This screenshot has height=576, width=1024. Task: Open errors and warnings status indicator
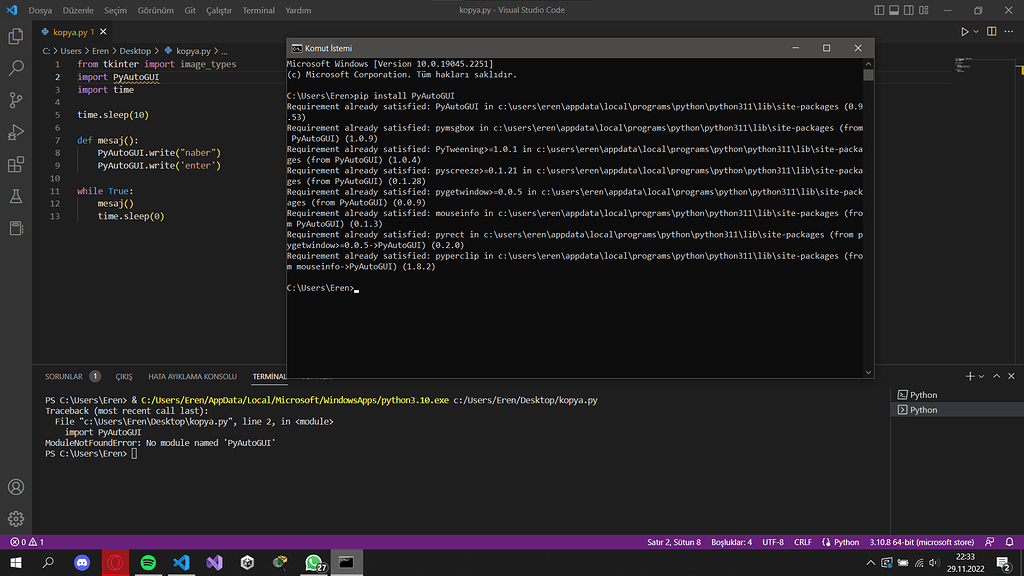27,542
